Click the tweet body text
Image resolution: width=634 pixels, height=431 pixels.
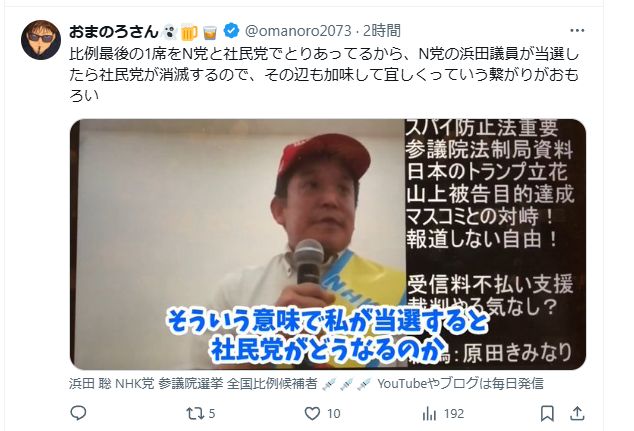click(324, 75)
